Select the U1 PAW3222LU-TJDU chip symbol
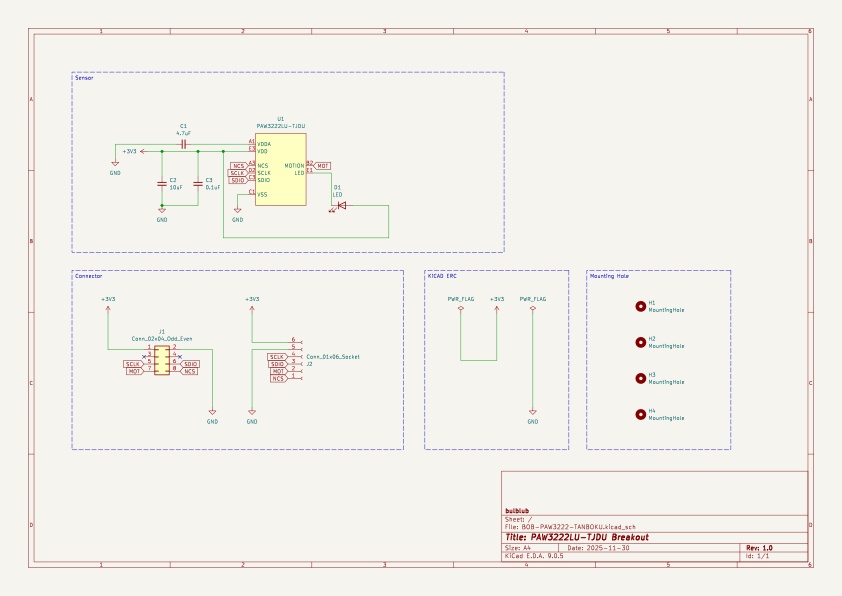Viewport: 842px width, 596px height. click(x=280, y=169)
